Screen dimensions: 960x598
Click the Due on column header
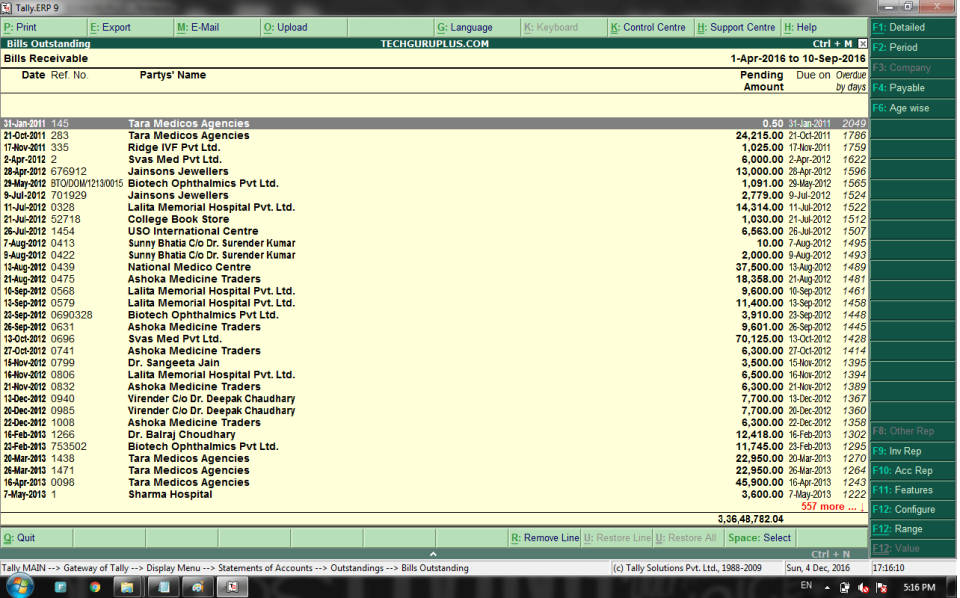click(x=813, y=75)
